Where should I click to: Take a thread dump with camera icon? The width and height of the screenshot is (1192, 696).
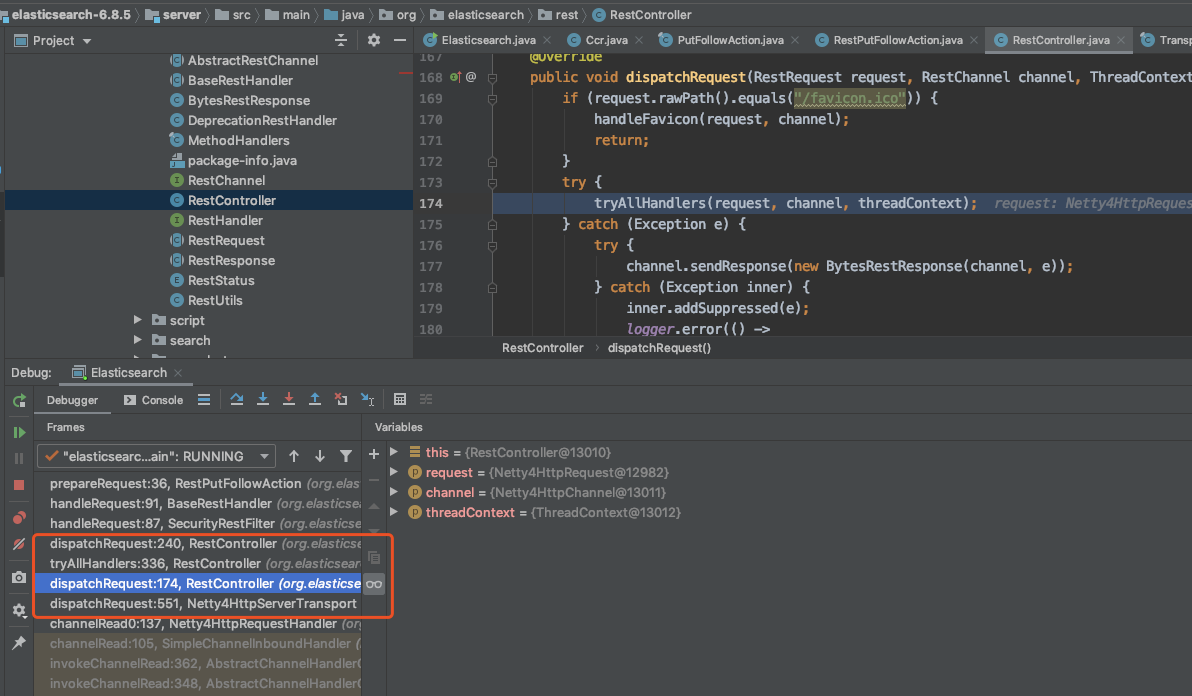coord(19,577)
